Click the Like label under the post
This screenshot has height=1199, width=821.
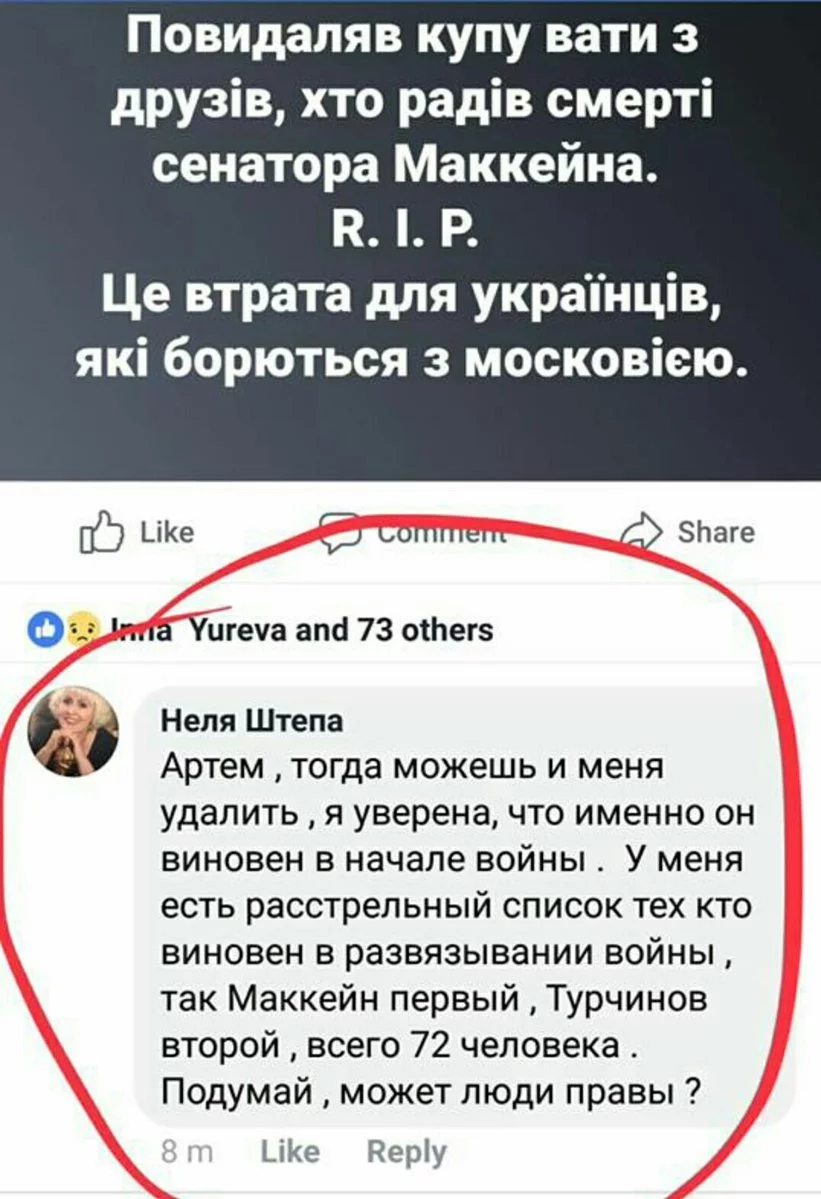click(x=167, y=532)
